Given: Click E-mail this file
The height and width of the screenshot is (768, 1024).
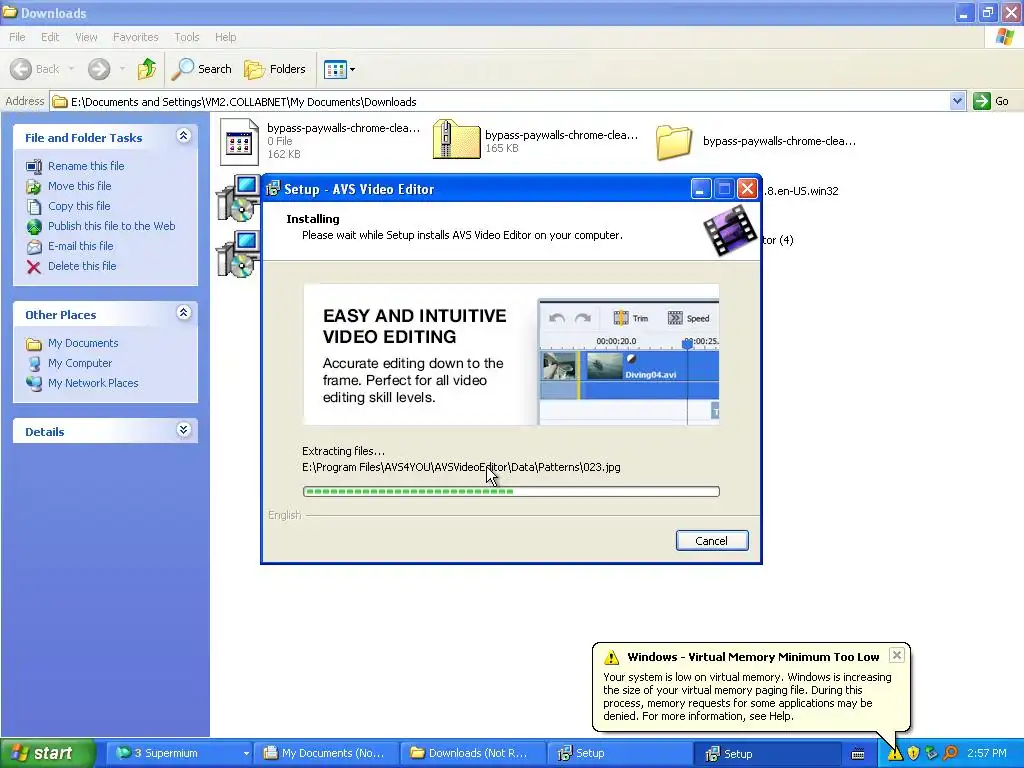Looking at the screenshot, I should 80,246.
